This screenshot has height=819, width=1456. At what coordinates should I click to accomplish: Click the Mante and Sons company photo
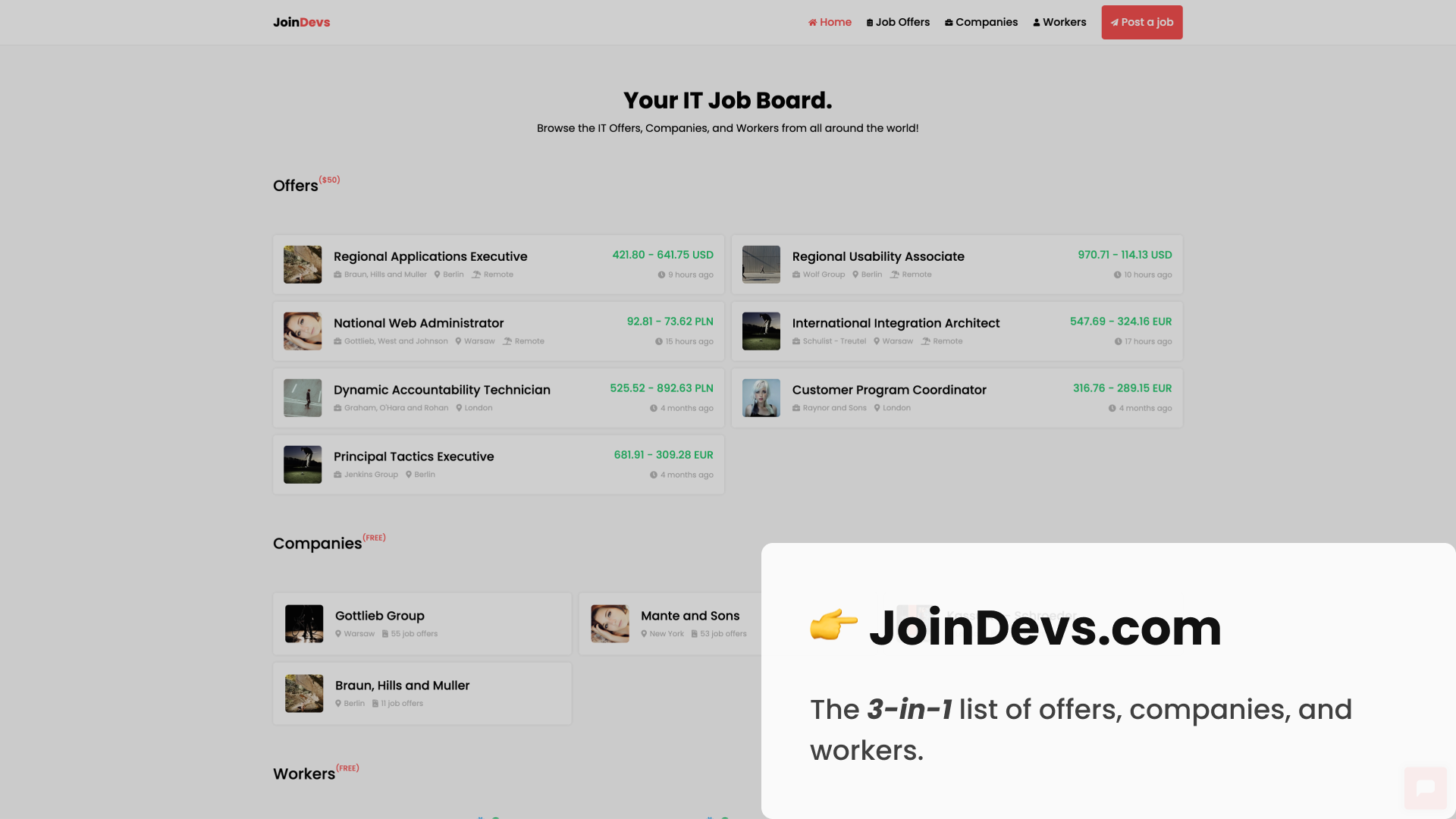click(609, 623)
